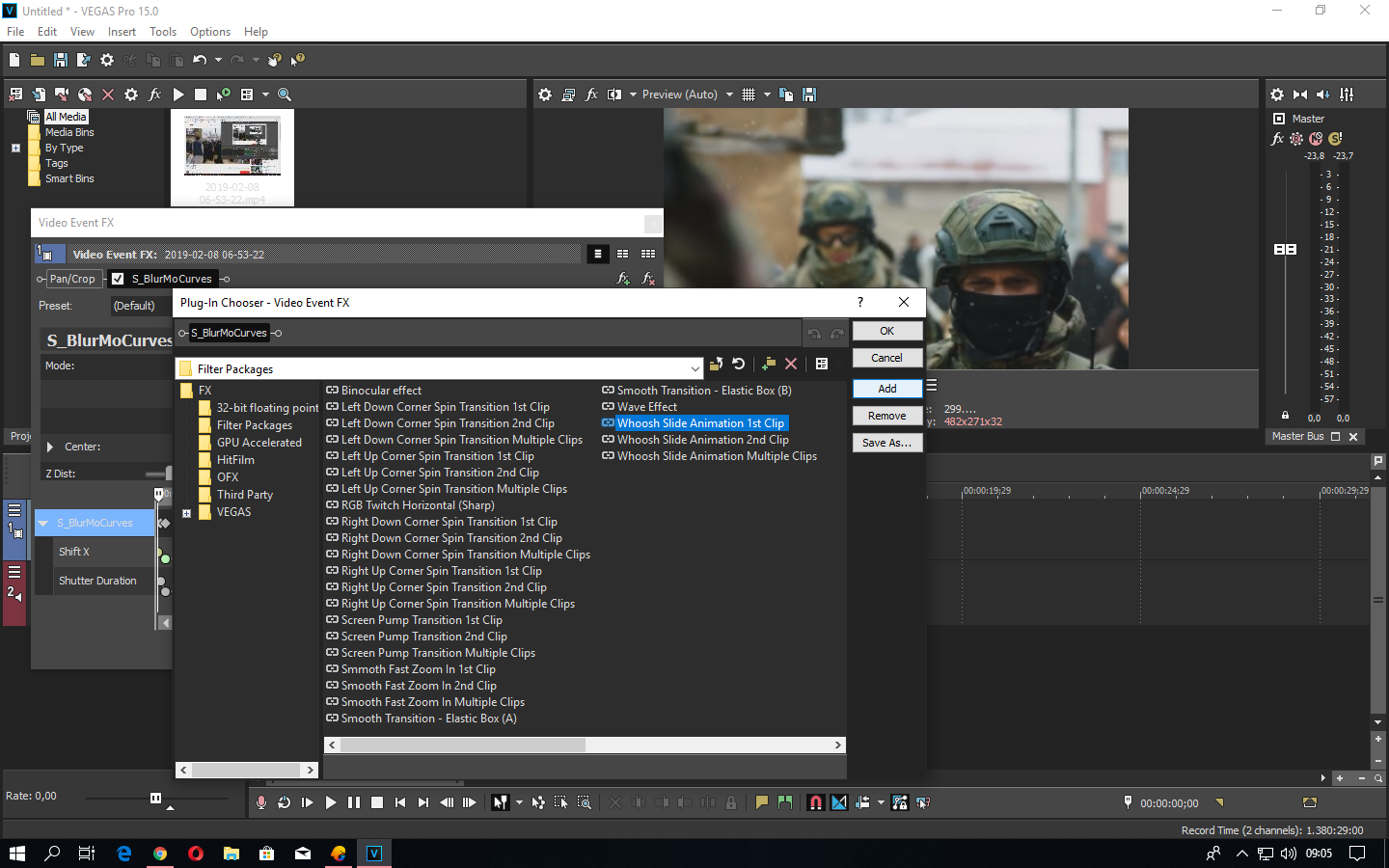Click Remove in Plug-In Chooser
The width and height of the screenshot is (1389, 868).
[x=887, y=416]
